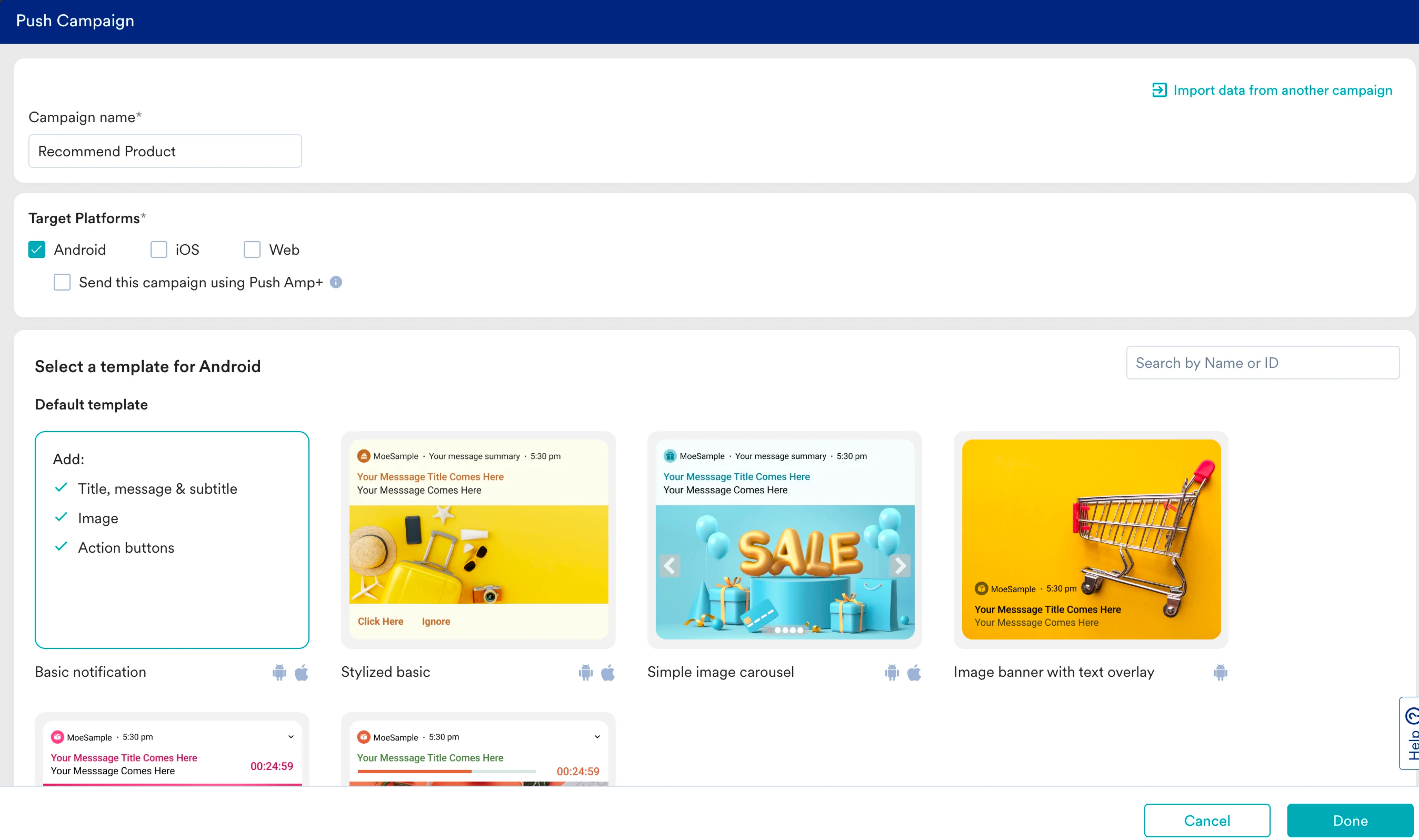This screenshot has height=840, width=1419.
Task: Enable the iOS platform checkbox
Action: (x=159, y=250)
